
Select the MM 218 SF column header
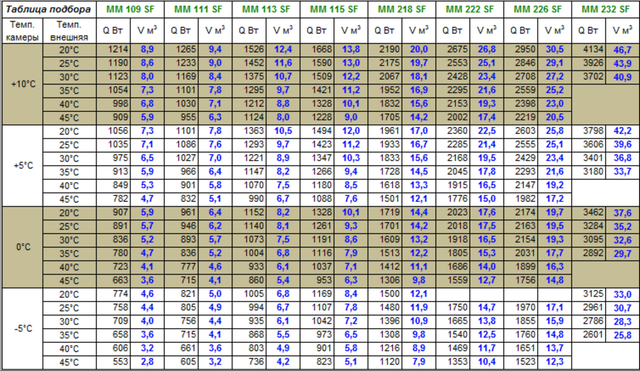point(402,9)
